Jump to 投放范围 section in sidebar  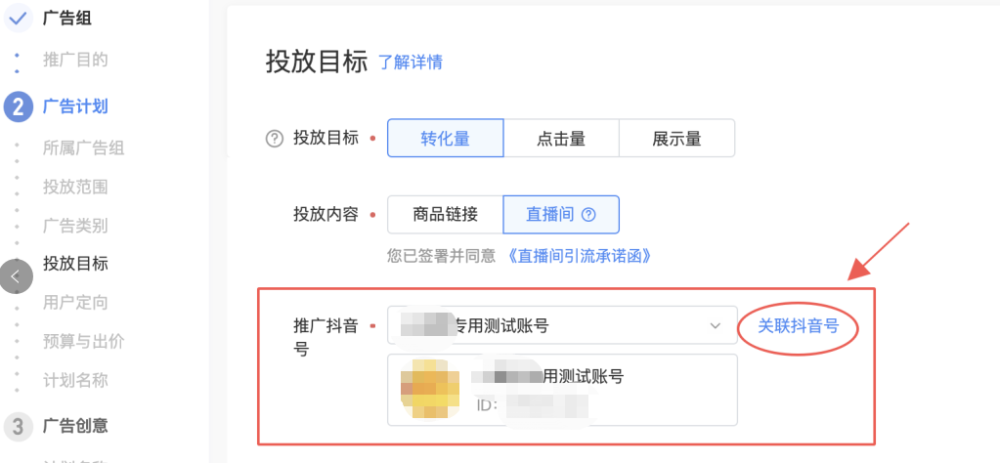[75, 186]
